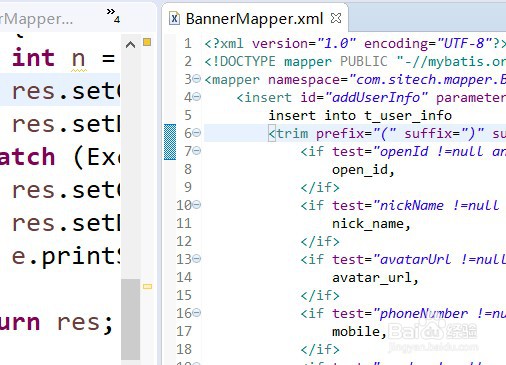The height and width of the screenshot is (365, 506).
Task: Collapse the openId if block at line 7
Action: [x=197, y=151]
